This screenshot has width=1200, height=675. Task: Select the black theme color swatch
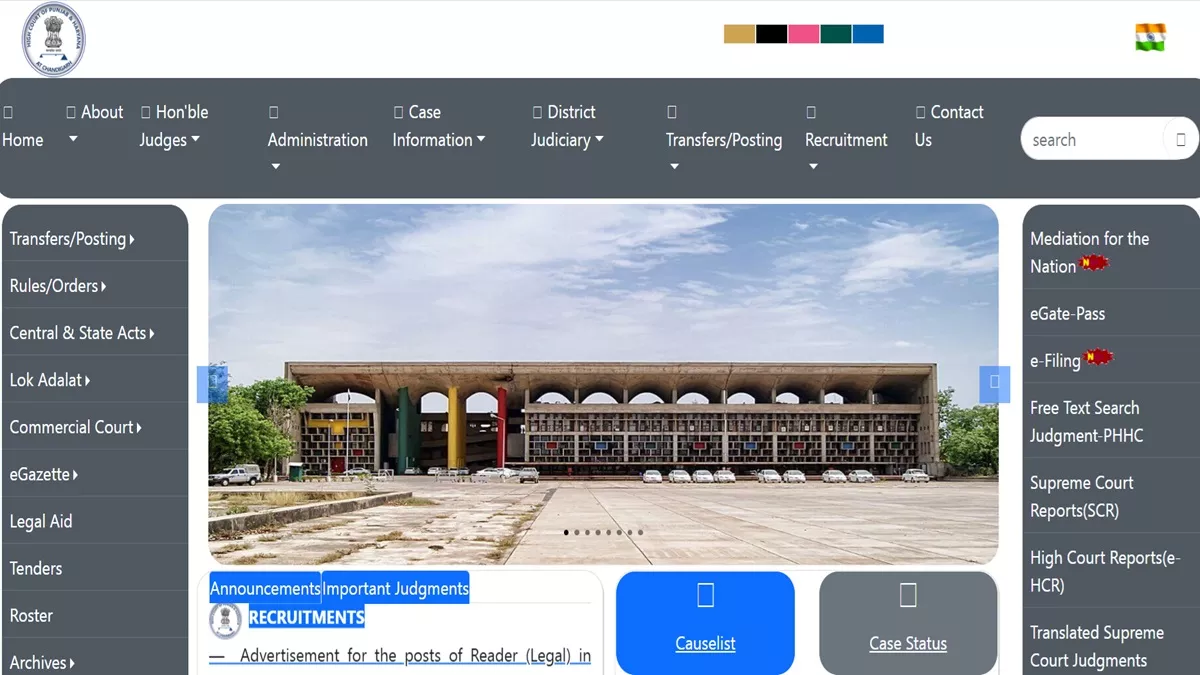pos(771,34)
